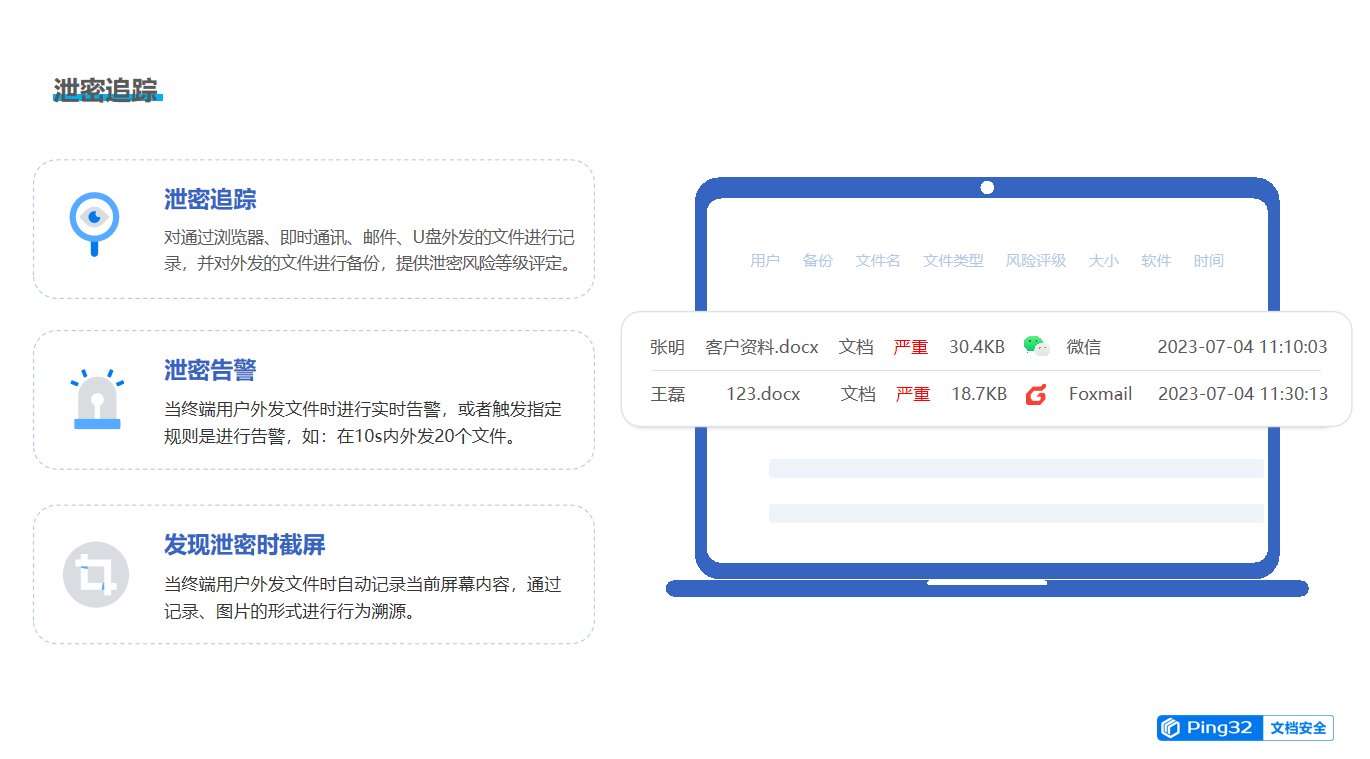Click the Ping32 logo badge
The height and width of the screenshot is (759, 1370).
1211,728
